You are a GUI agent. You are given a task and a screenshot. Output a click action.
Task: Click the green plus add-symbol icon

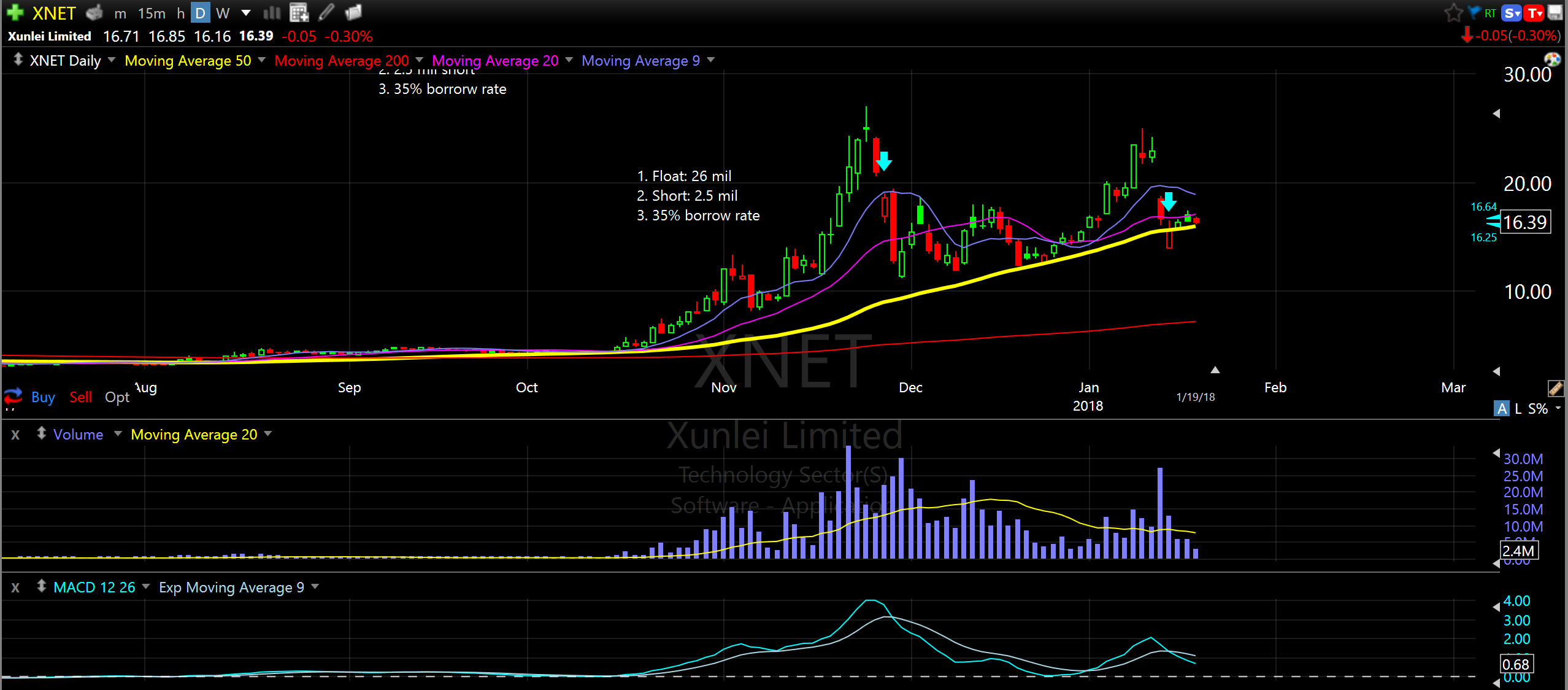pyautogui.click(x=15, y=12)
